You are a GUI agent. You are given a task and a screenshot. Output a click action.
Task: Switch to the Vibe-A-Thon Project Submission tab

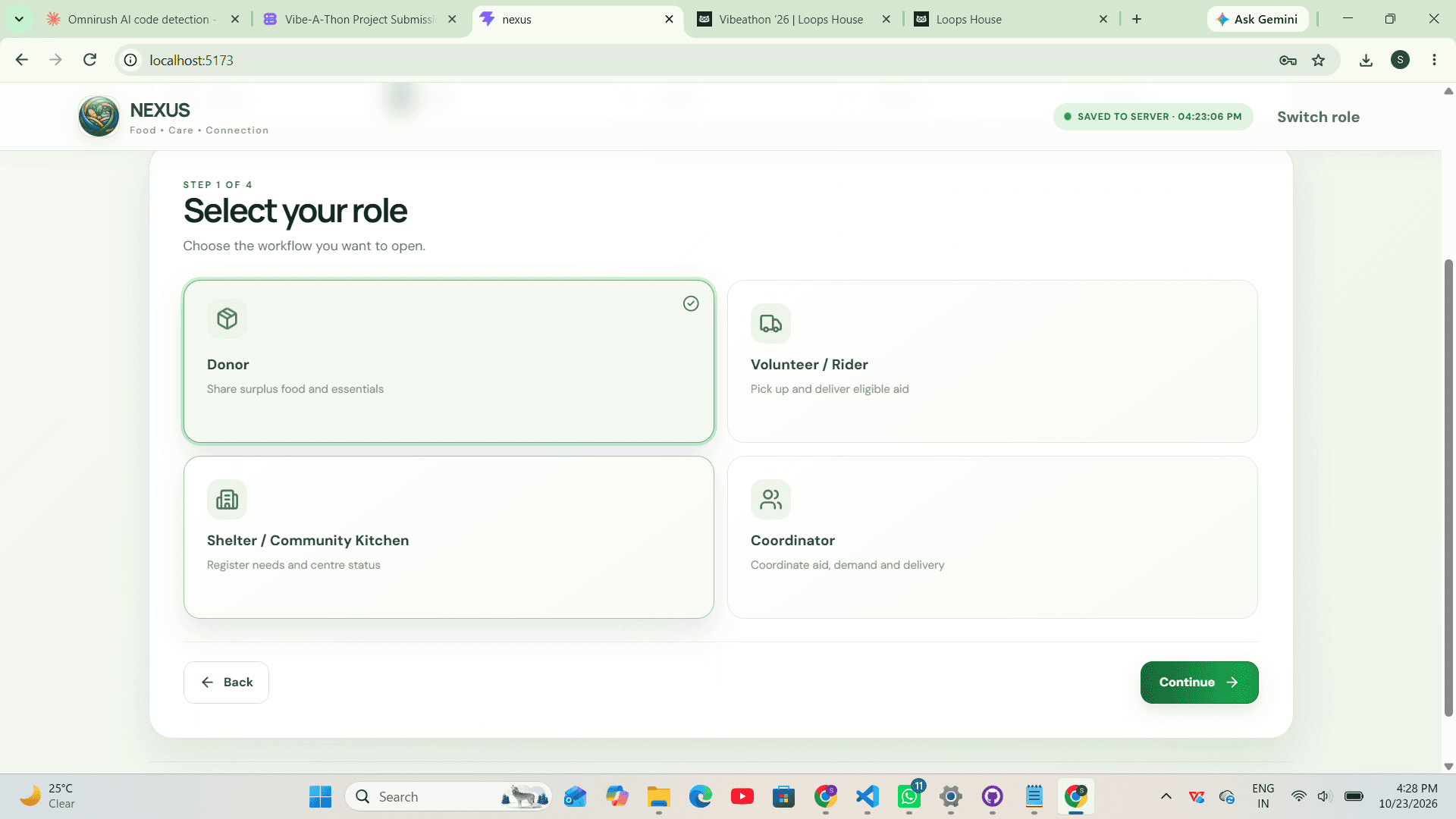click(359, 20)
